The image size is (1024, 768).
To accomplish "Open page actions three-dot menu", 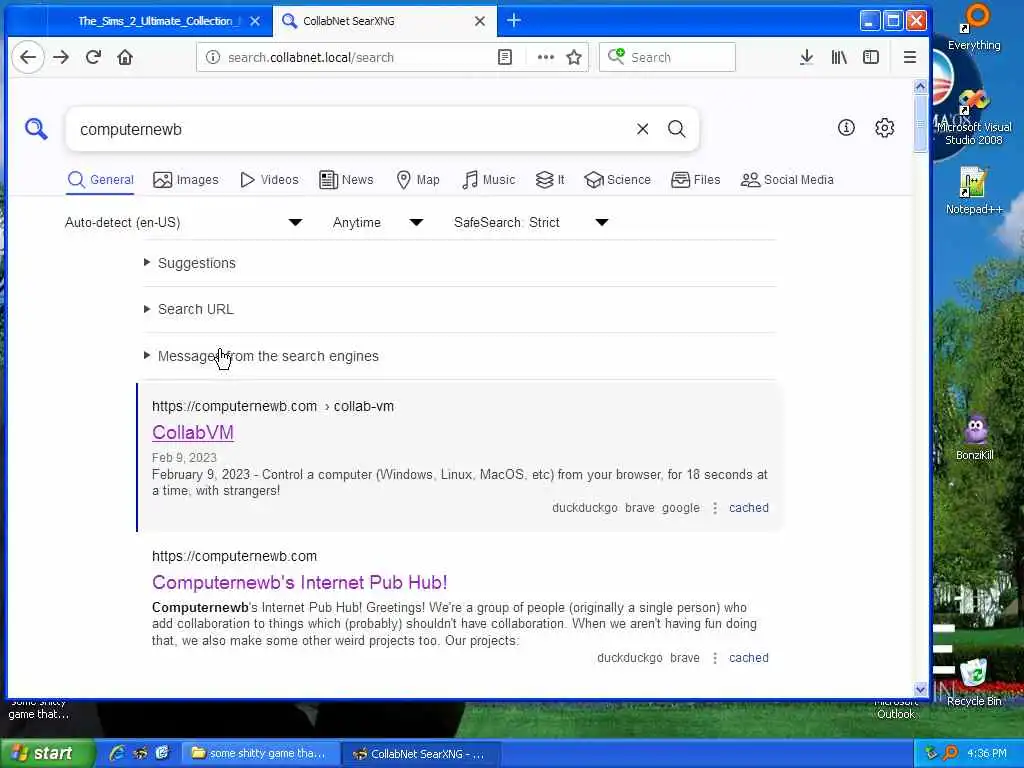I will (x=545, y=57).
